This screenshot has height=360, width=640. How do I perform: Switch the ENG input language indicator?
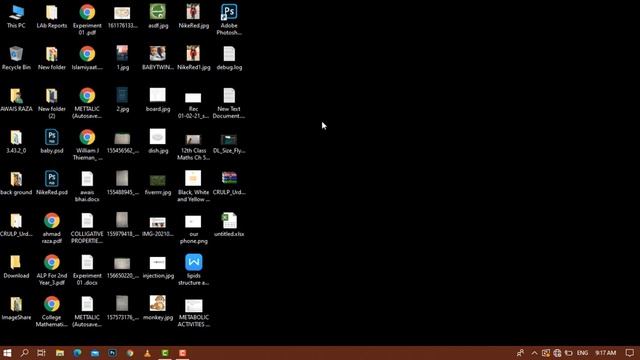coord(582,353)
